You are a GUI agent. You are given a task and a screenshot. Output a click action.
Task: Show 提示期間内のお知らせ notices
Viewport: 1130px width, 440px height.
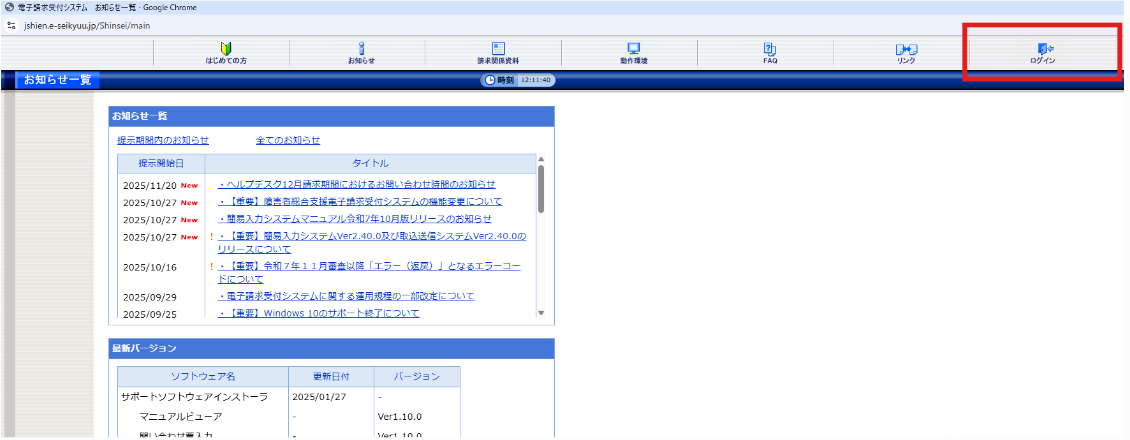click(x=163, y=141)
